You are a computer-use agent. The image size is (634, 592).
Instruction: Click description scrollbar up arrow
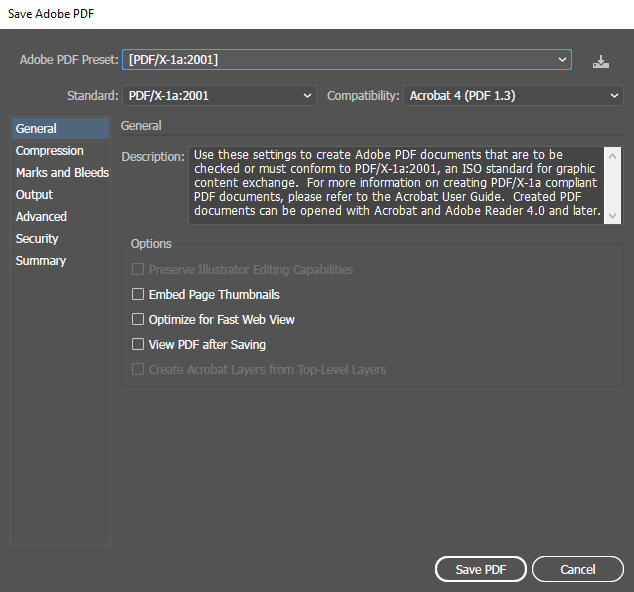point(613,156)
